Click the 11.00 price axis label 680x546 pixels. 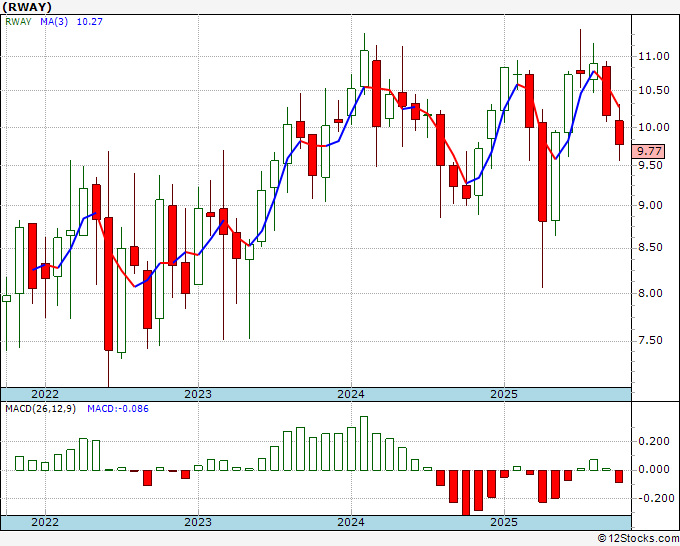[653, 56]
